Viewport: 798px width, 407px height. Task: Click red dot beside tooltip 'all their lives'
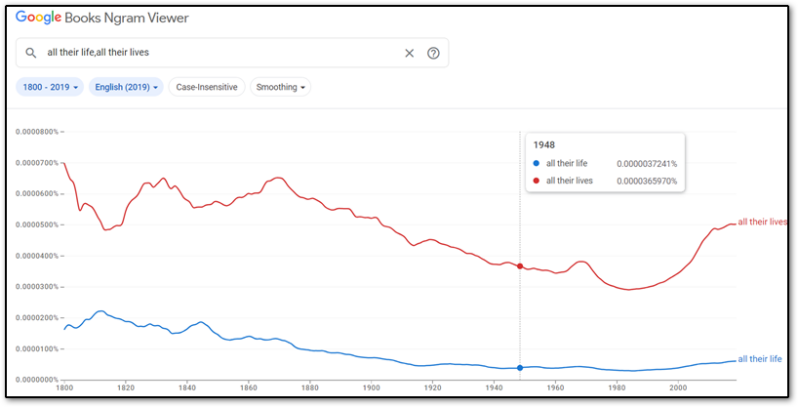pyautogui.click(x=537, y=180)
